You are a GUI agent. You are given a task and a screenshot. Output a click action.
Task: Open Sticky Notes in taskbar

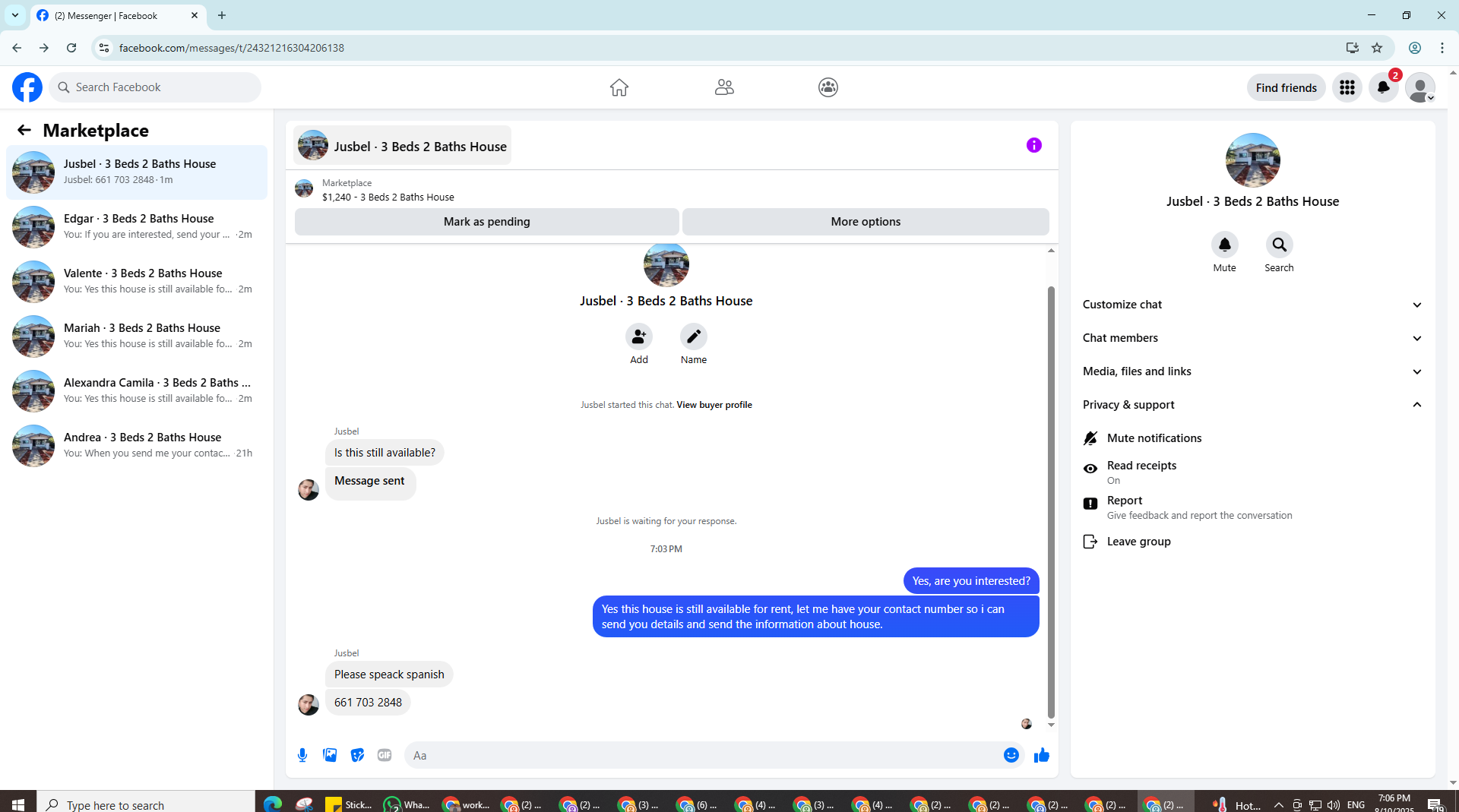[x=349, y=804]
